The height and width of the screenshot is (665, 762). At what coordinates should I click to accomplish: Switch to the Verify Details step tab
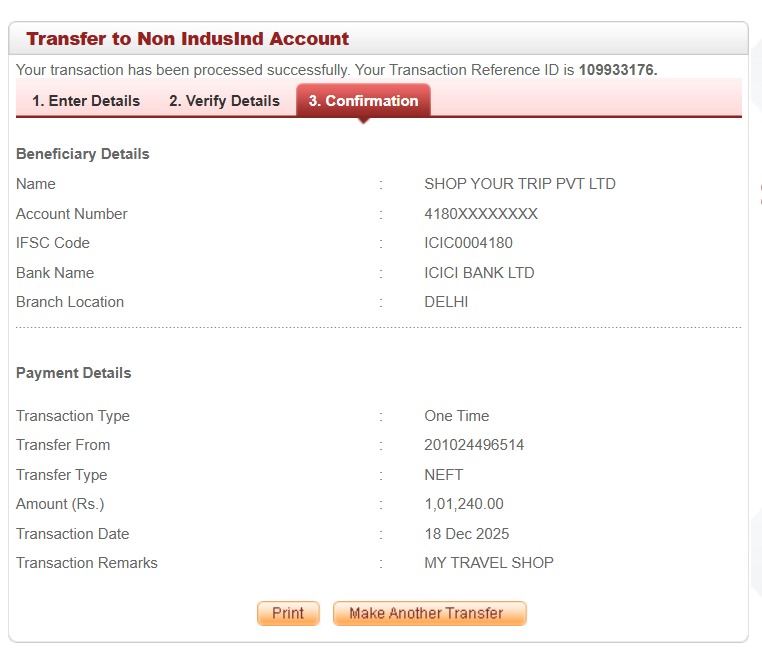(224, 101)
